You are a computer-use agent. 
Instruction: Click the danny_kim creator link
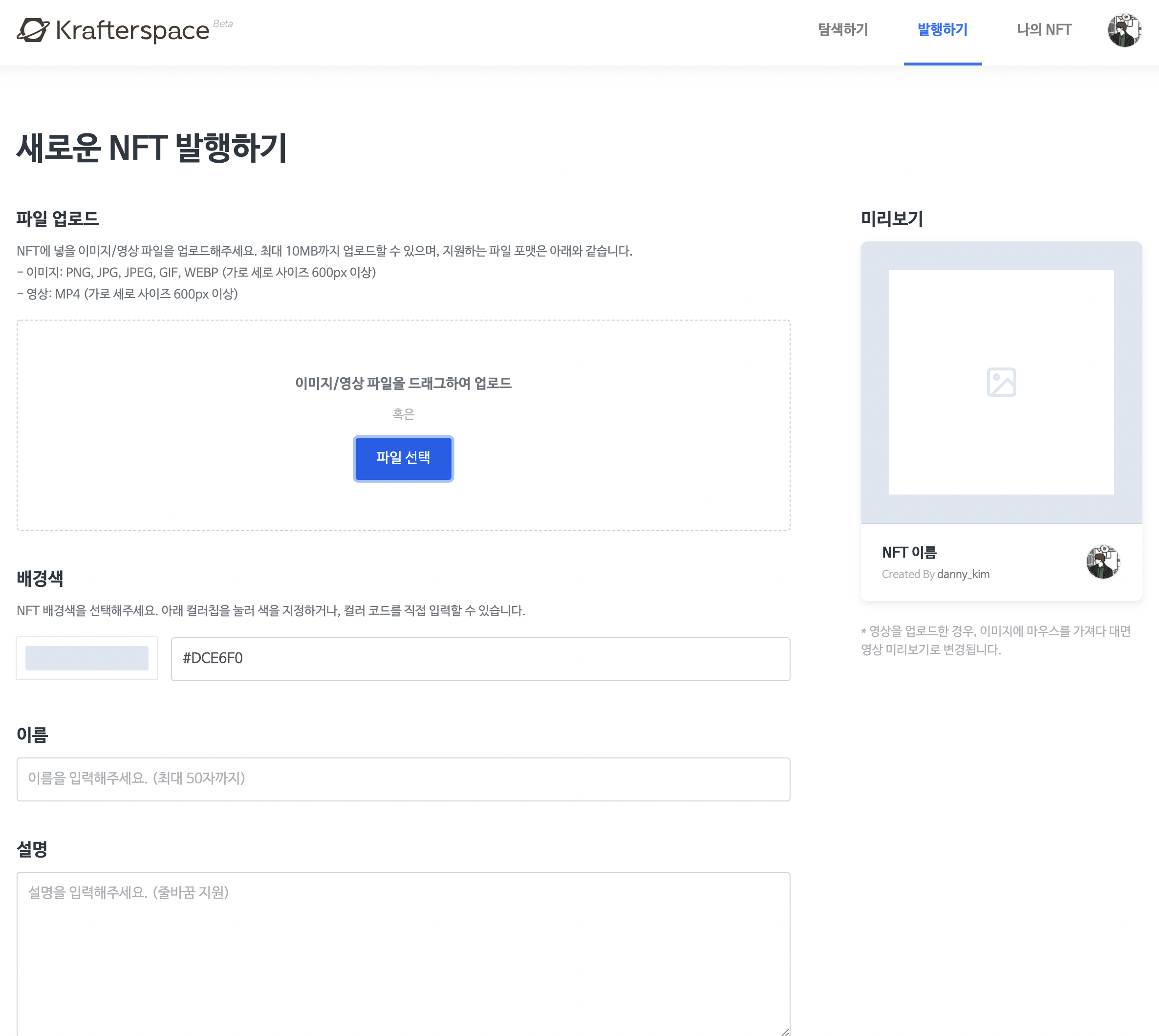[x=963, y=574]
